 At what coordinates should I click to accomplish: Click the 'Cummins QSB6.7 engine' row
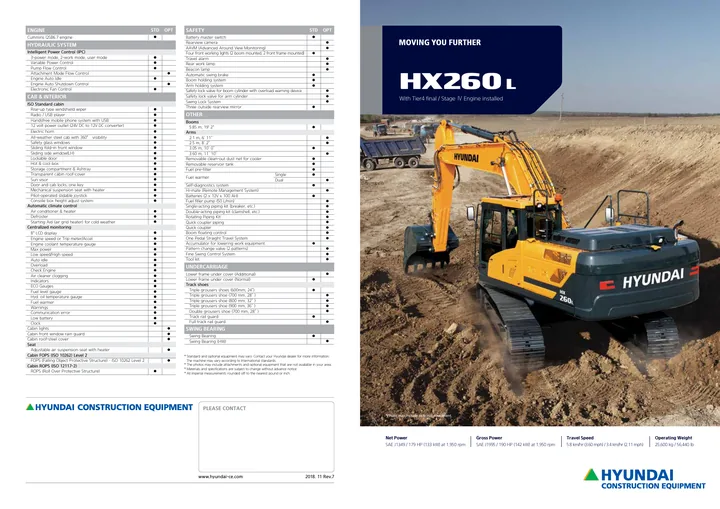coord(101,37)
